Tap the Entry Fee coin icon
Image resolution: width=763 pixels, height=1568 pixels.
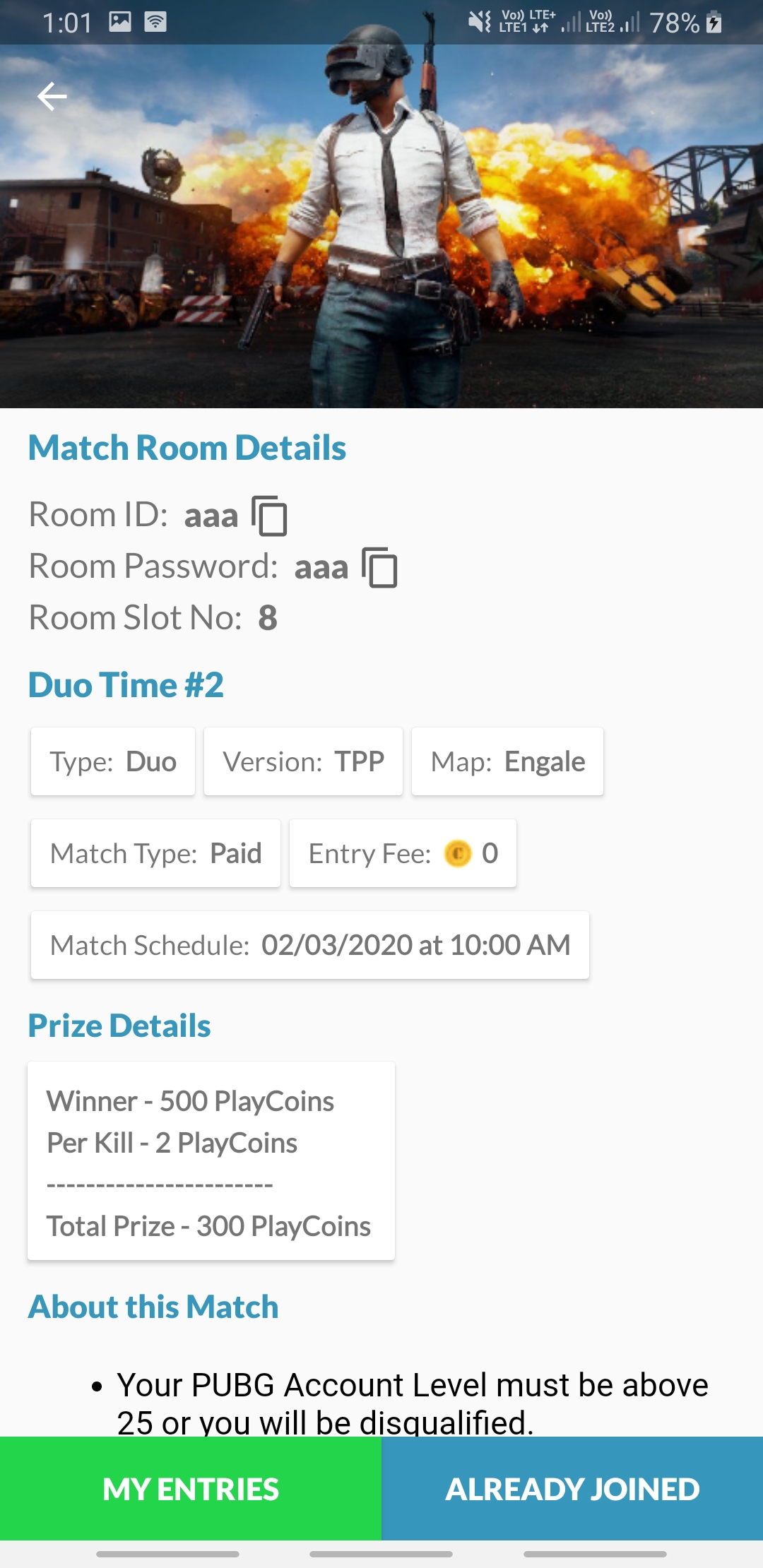458,854
